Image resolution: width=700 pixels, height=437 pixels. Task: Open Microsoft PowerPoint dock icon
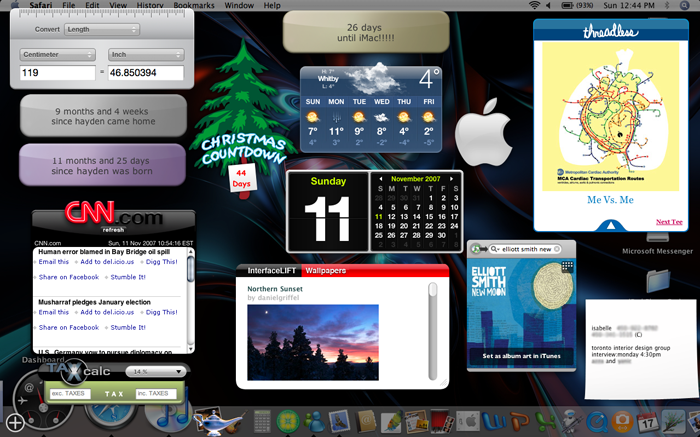tap(519, 422)
